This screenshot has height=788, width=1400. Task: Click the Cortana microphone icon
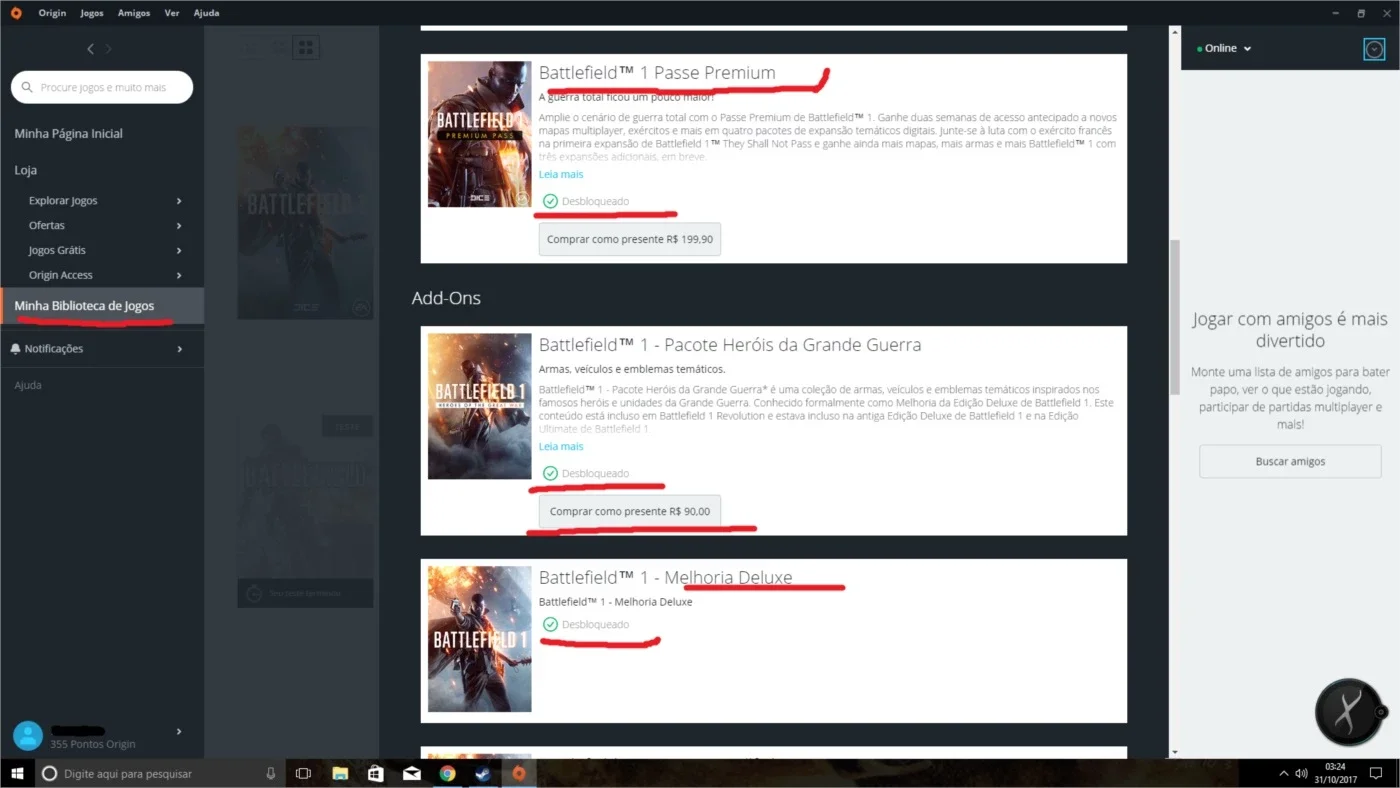(270, 774)
